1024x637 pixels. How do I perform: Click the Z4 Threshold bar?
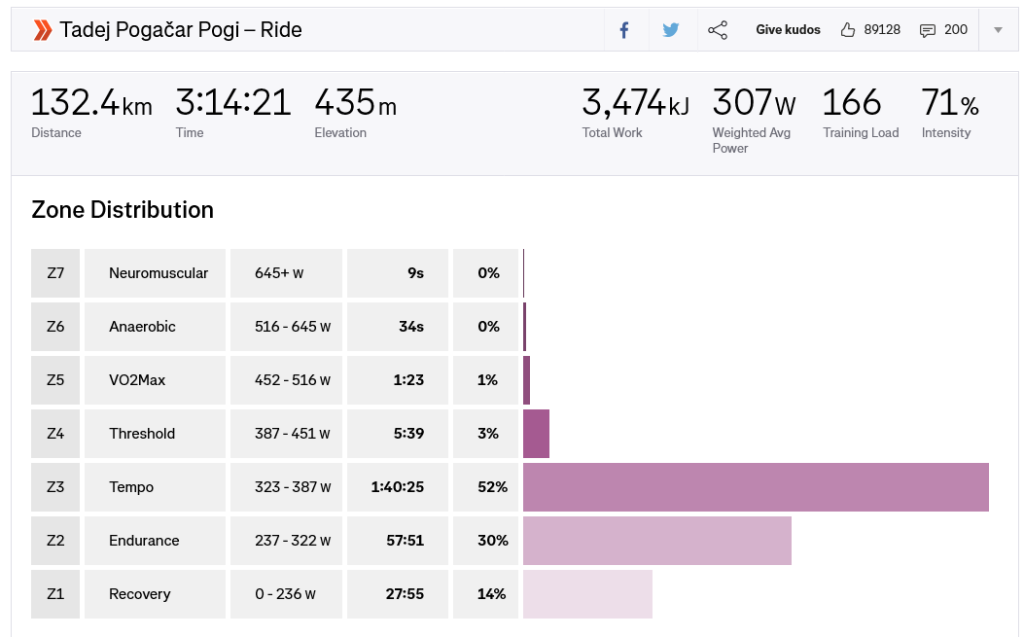[x=536, y=433]
